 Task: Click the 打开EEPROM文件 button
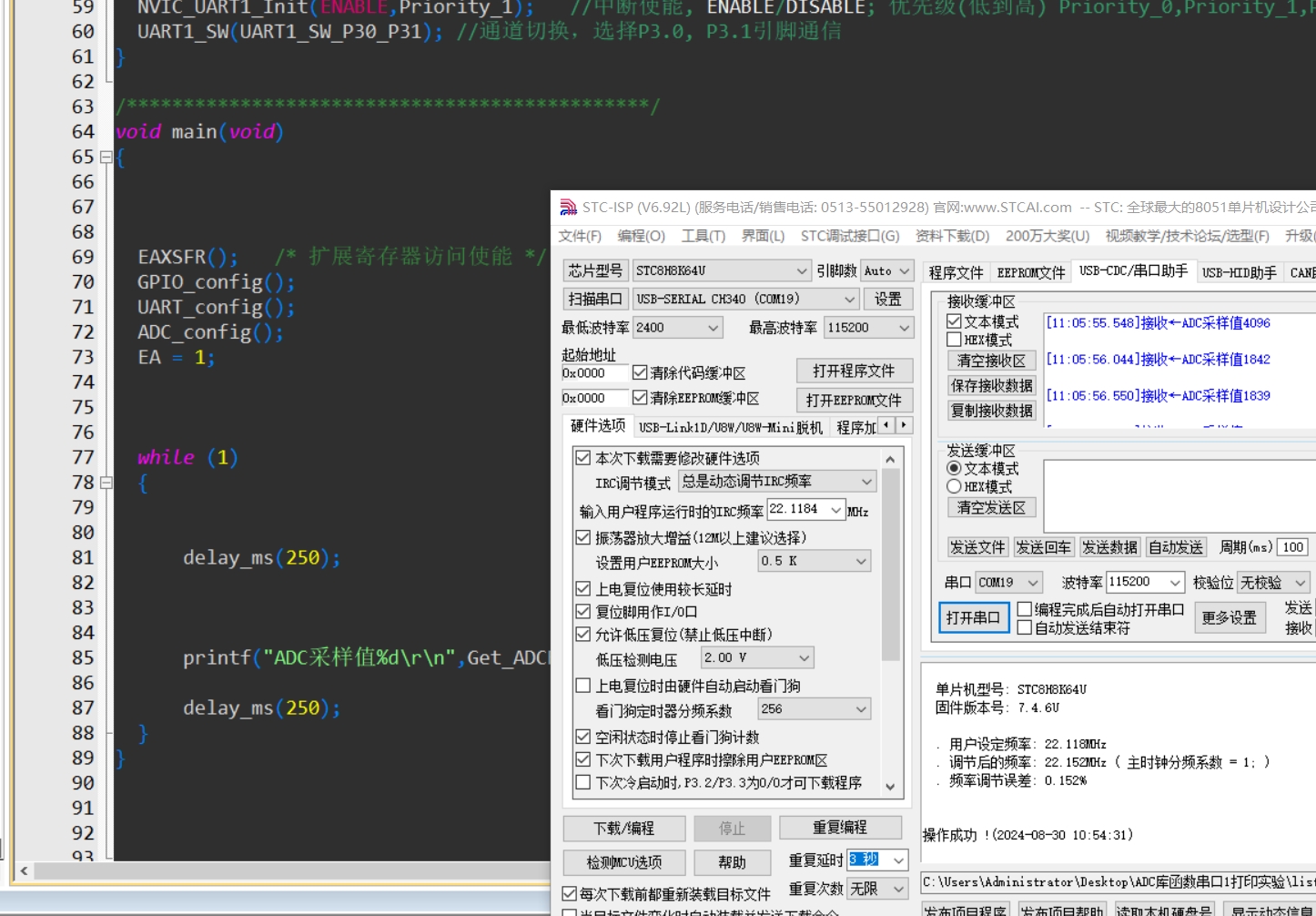(x=855, y=400)
